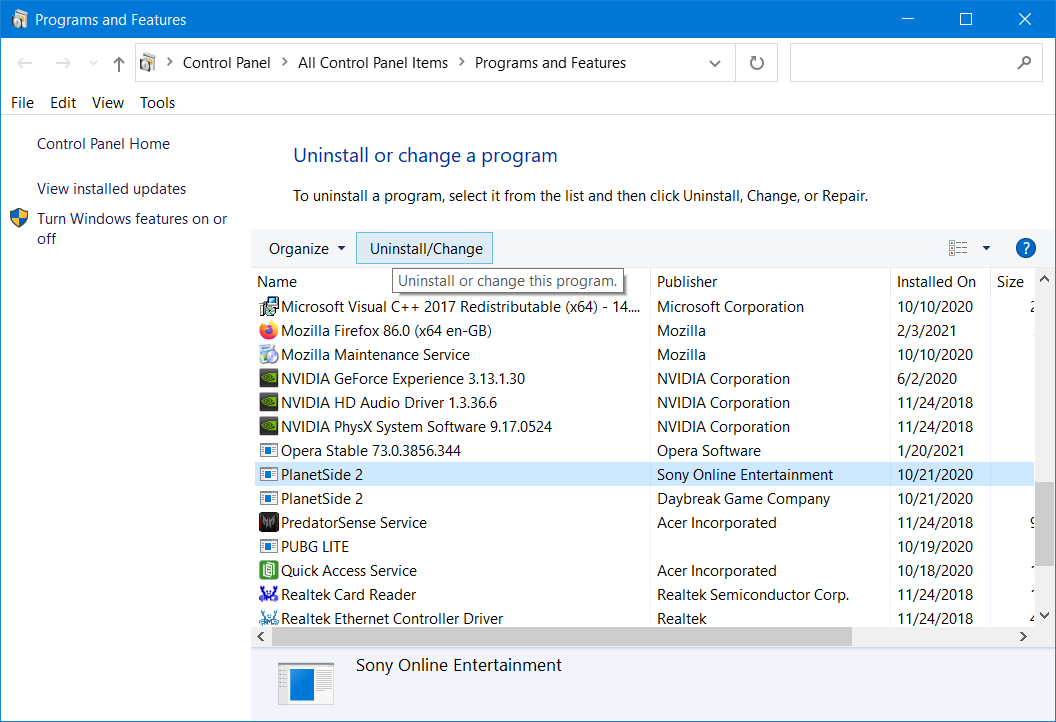The height and width of the screenshot is (722, 1056).
Task: Click the Quick Access Service icon
Action: point(269,570)
